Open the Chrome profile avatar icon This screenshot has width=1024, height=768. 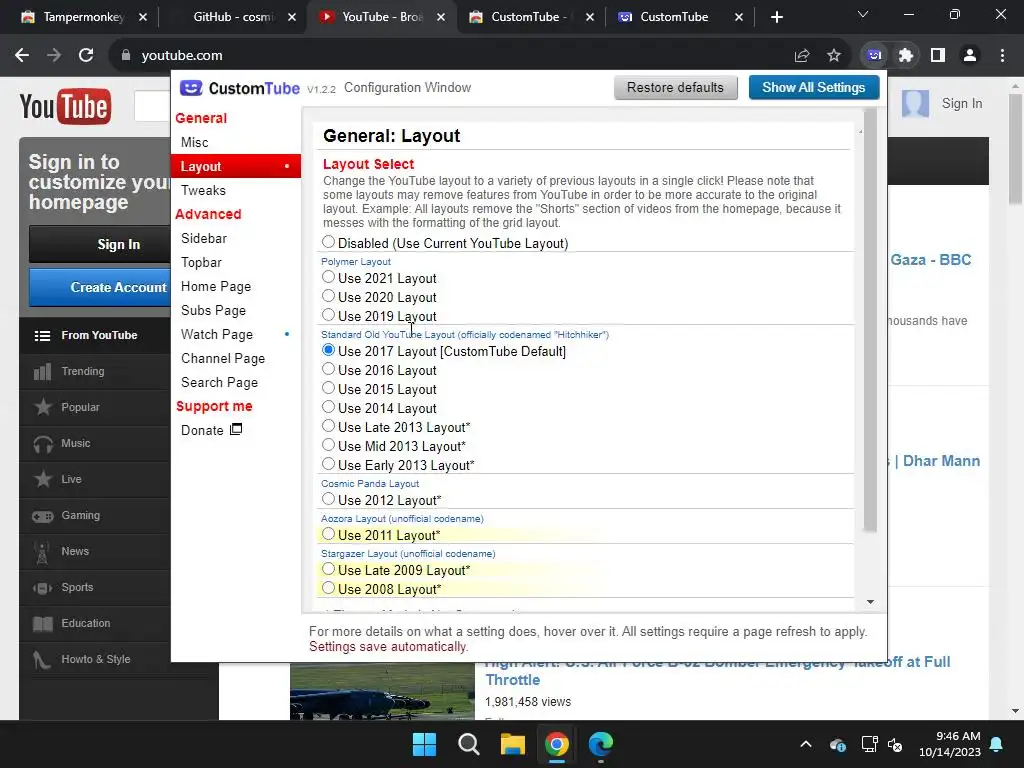click(970, 56)
